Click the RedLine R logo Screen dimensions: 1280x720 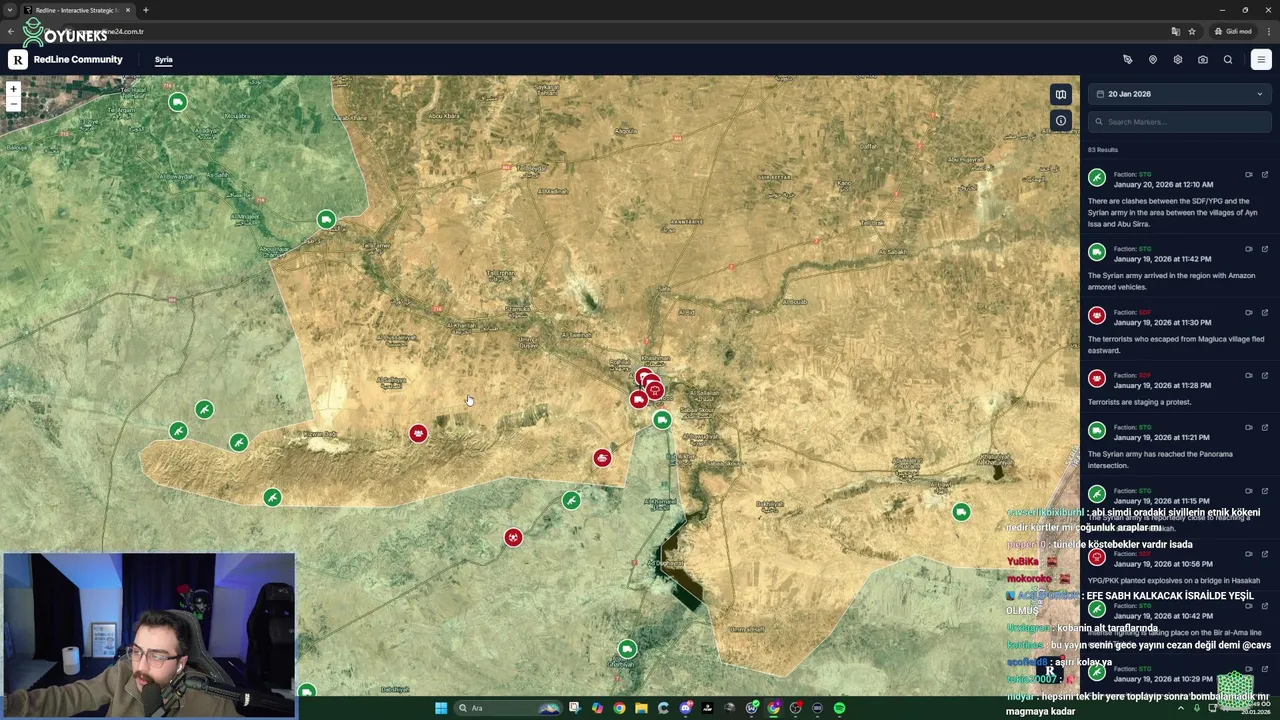coord(18,60)
